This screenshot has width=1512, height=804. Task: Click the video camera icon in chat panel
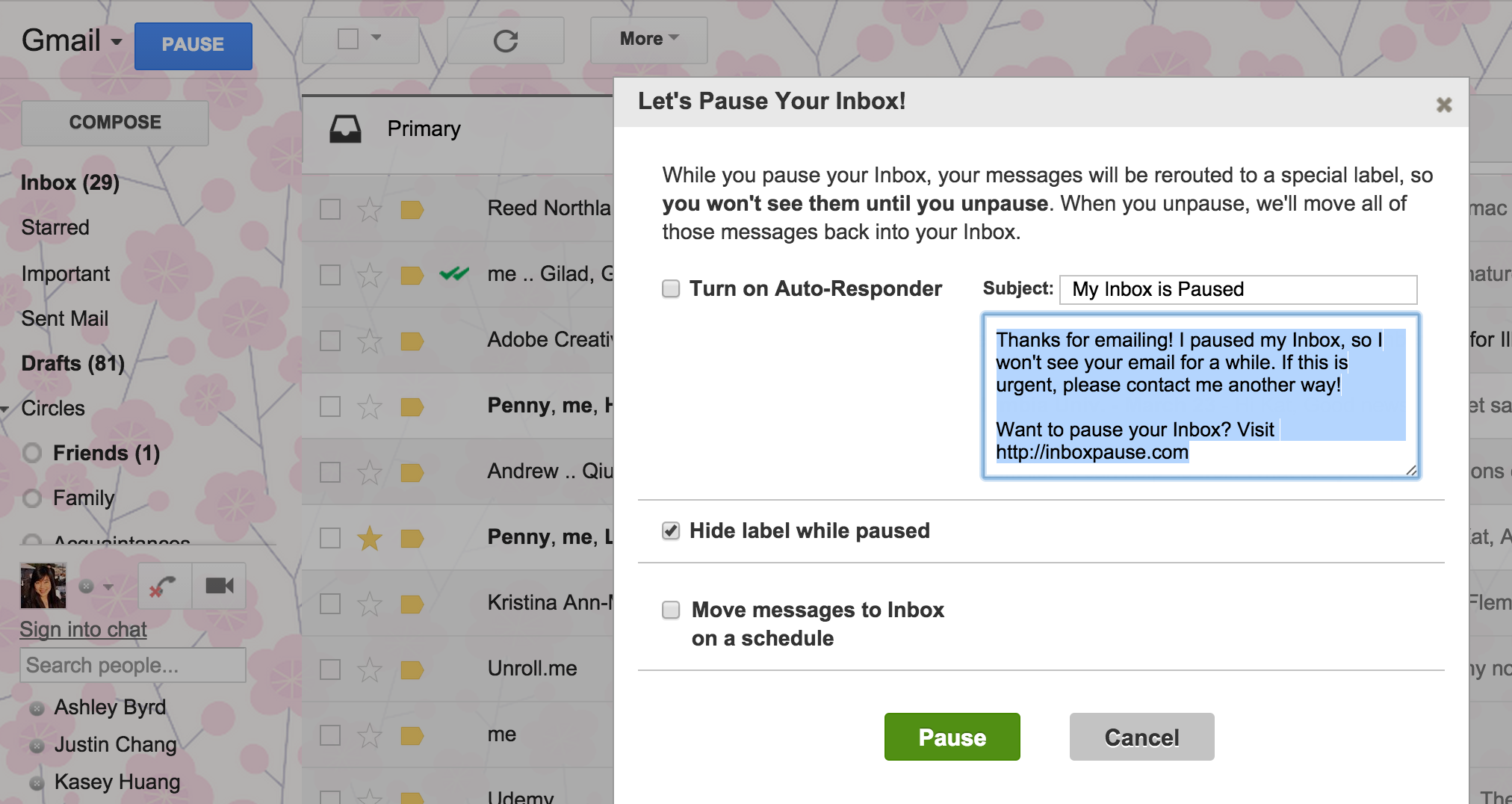220,585
